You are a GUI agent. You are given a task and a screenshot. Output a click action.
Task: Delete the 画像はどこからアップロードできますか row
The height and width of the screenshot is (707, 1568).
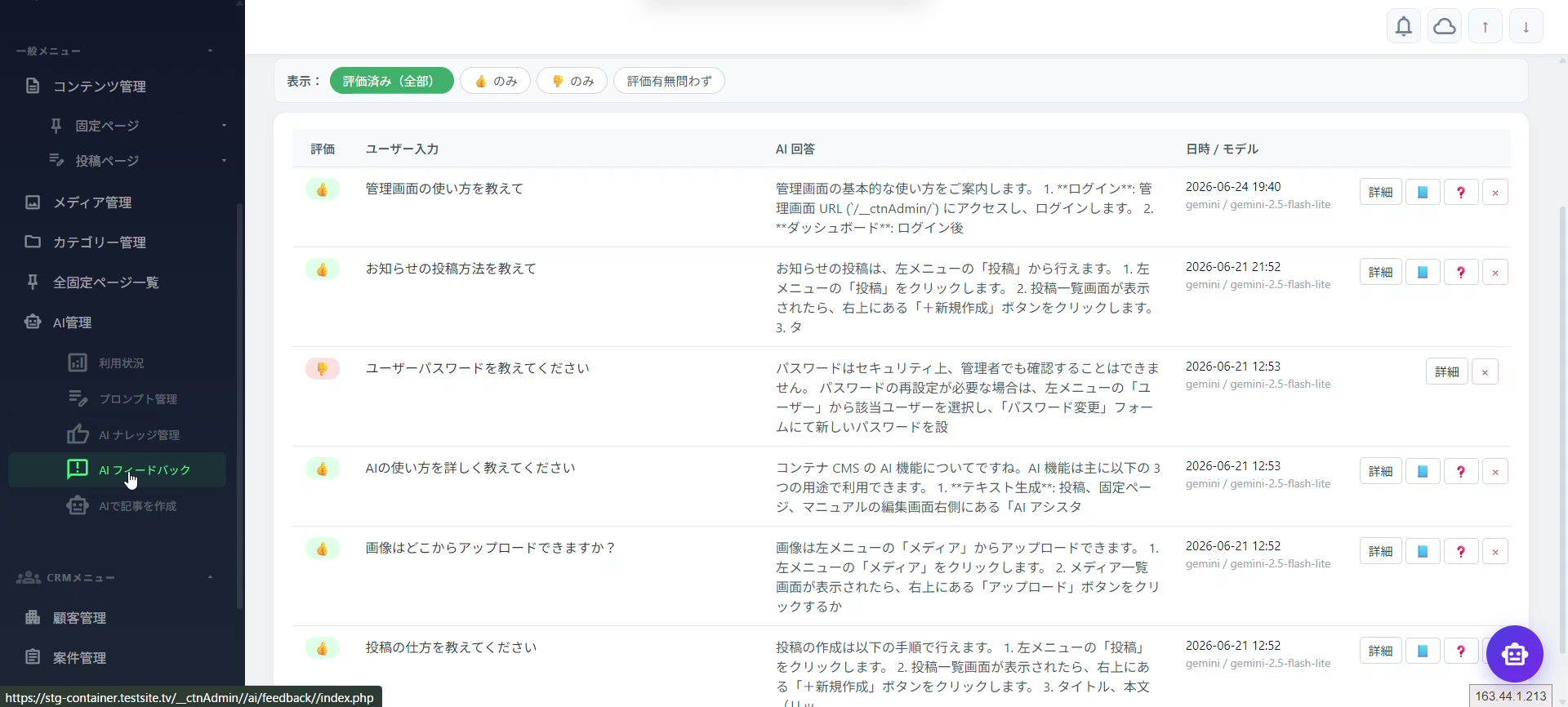[x=1495, y=551]
